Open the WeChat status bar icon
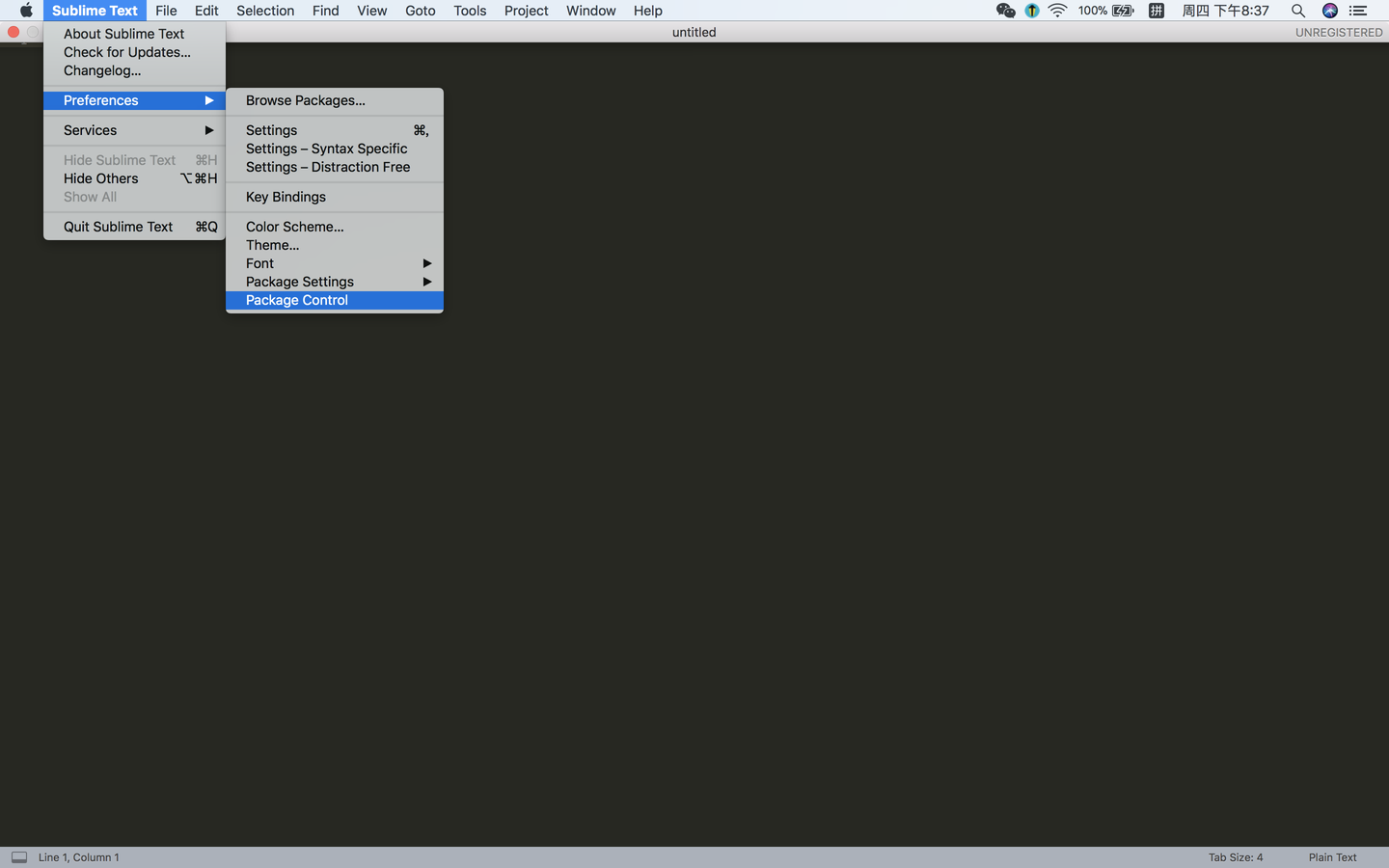The width and height of the screenshot is (1389, 868). click(1005, 11)
